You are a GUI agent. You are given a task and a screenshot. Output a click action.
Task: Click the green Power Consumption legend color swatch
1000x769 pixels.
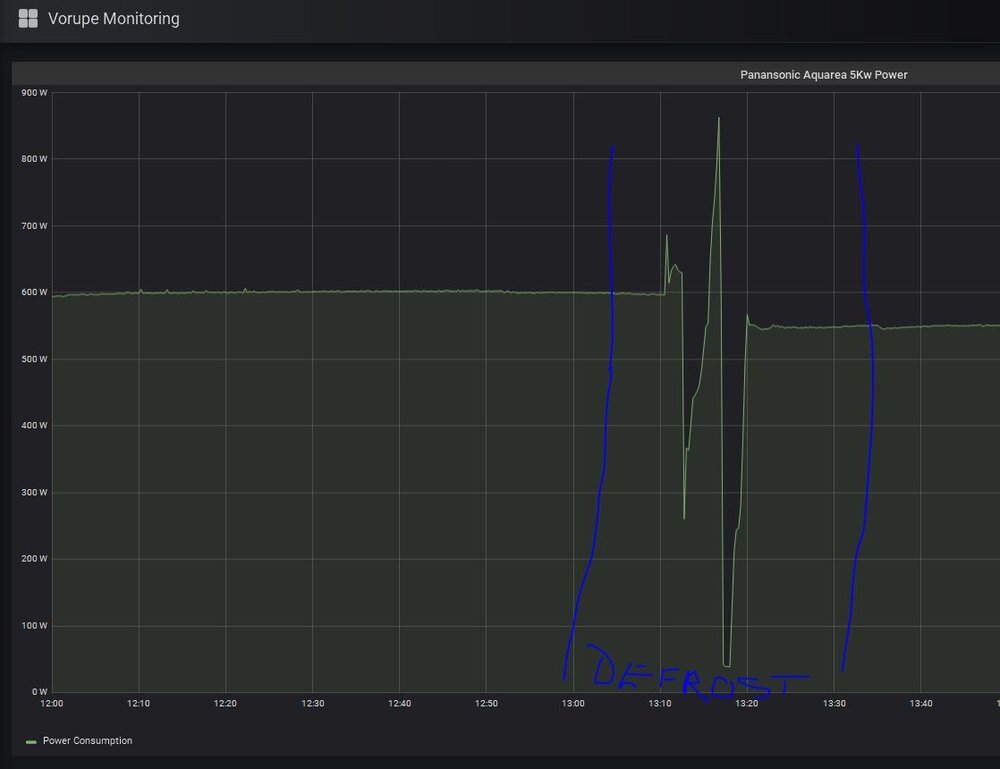[x=31, y=741]
